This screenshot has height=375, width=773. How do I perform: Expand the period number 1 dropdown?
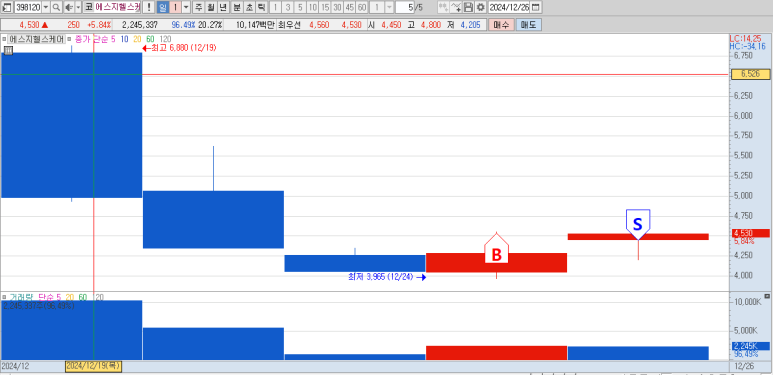coord(186,7)
